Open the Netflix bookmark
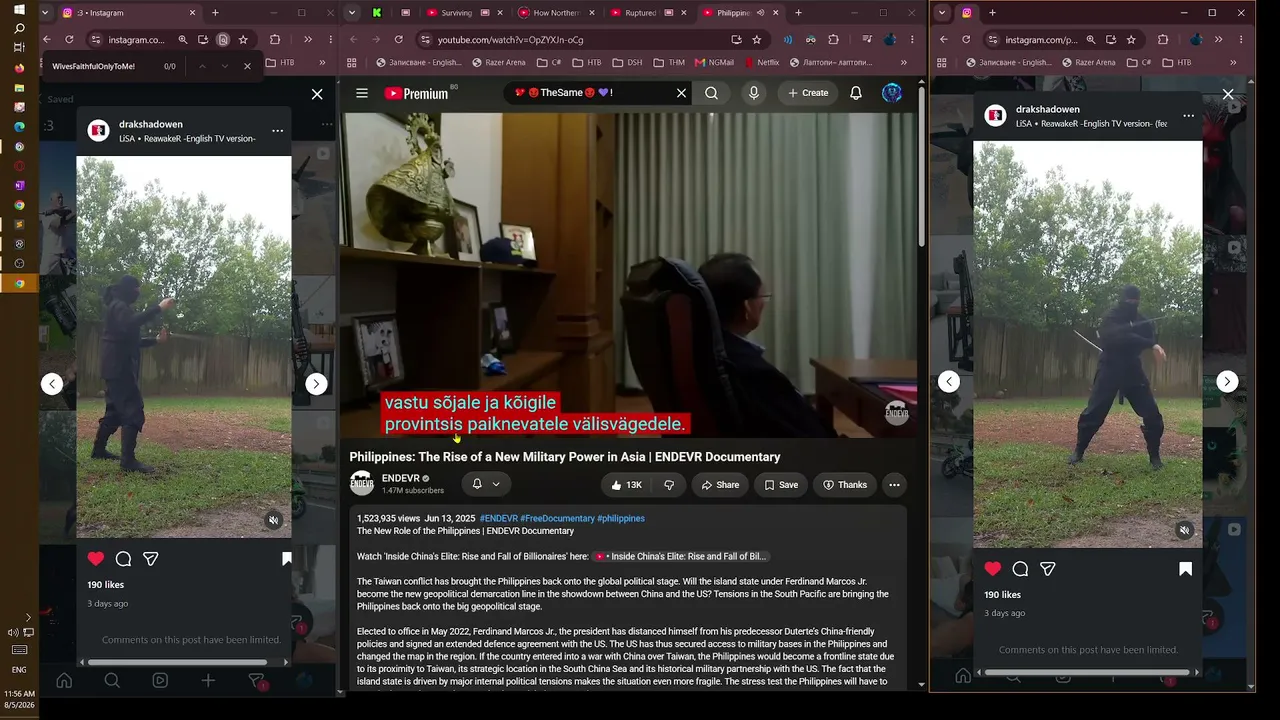 (761, 62)
